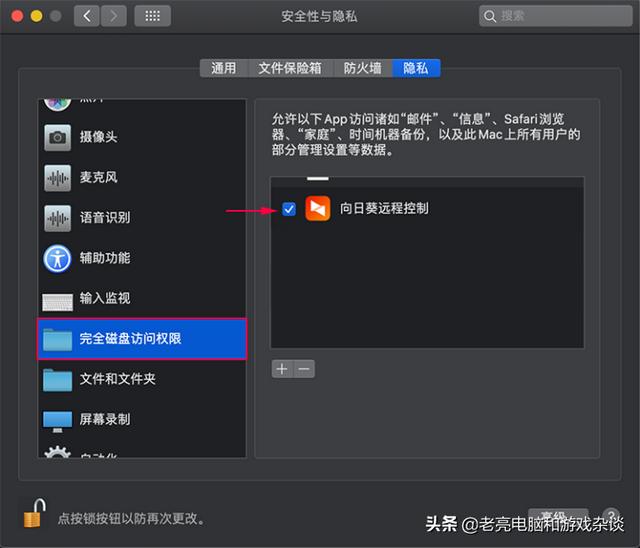
Task: Select the 文件和文件夹 folder icon
Action: (58, 379)
